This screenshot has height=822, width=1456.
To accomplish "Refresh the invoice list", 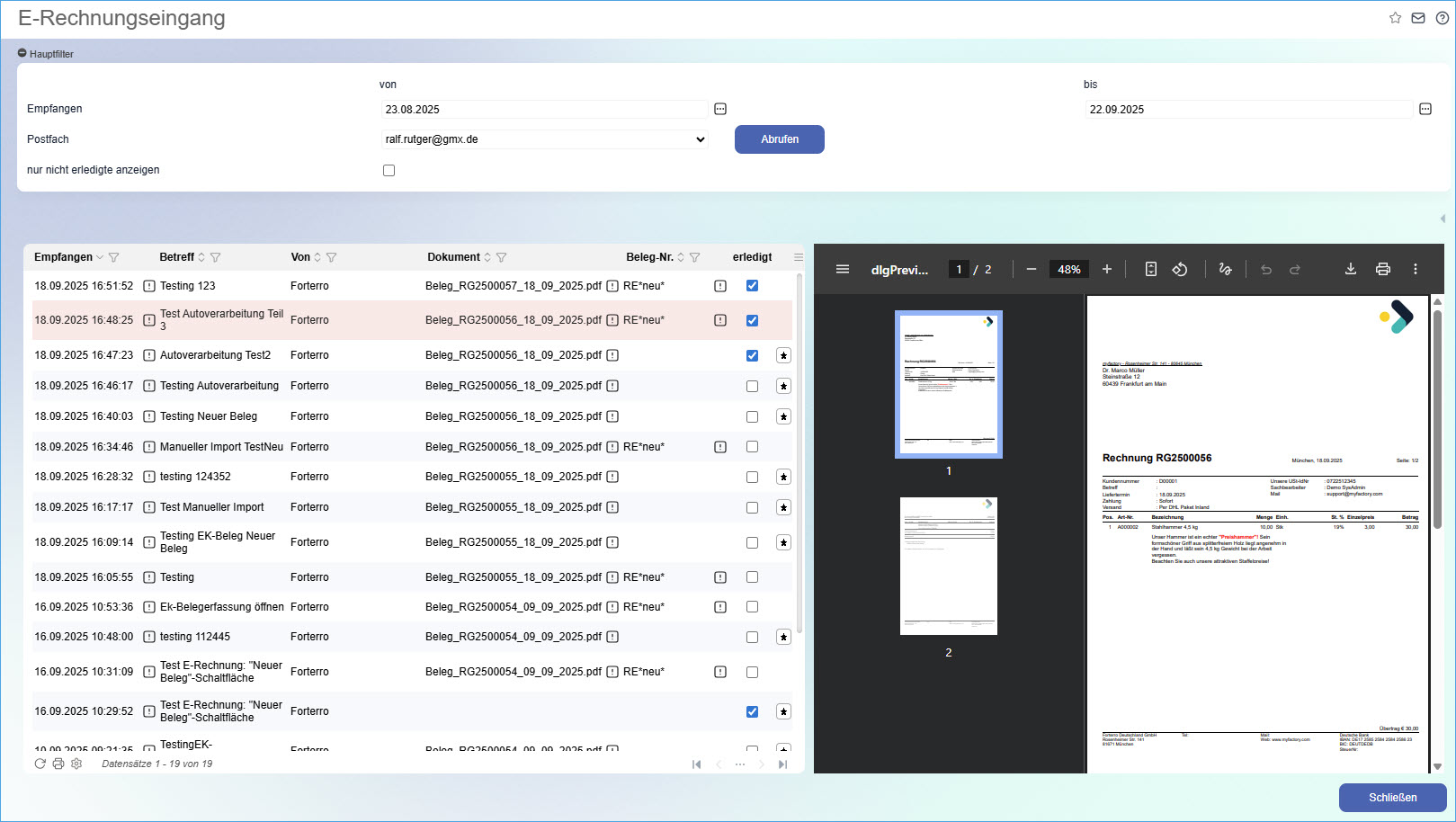I will pos(40,764).
